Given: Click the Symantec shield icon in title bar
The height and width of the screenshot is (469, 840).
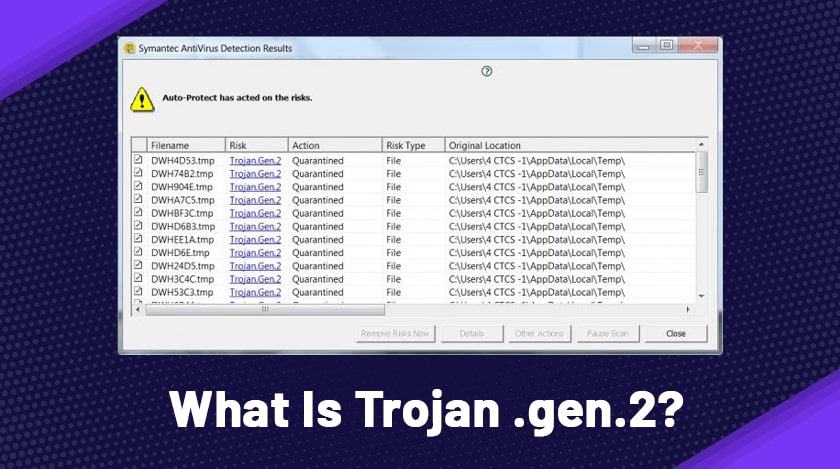Looking at the screenshot, I should [x=129, y=48].
